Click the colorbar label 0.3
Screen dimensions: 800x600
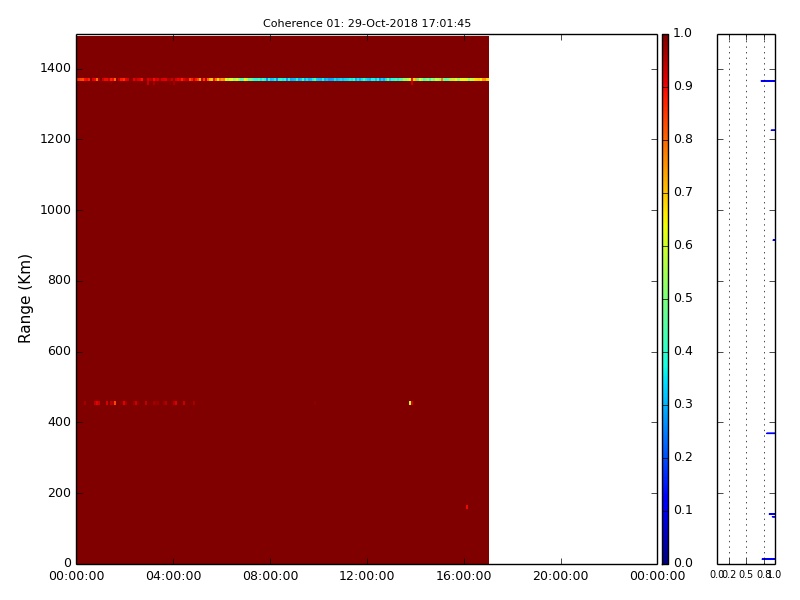click(x=683, y=405)
